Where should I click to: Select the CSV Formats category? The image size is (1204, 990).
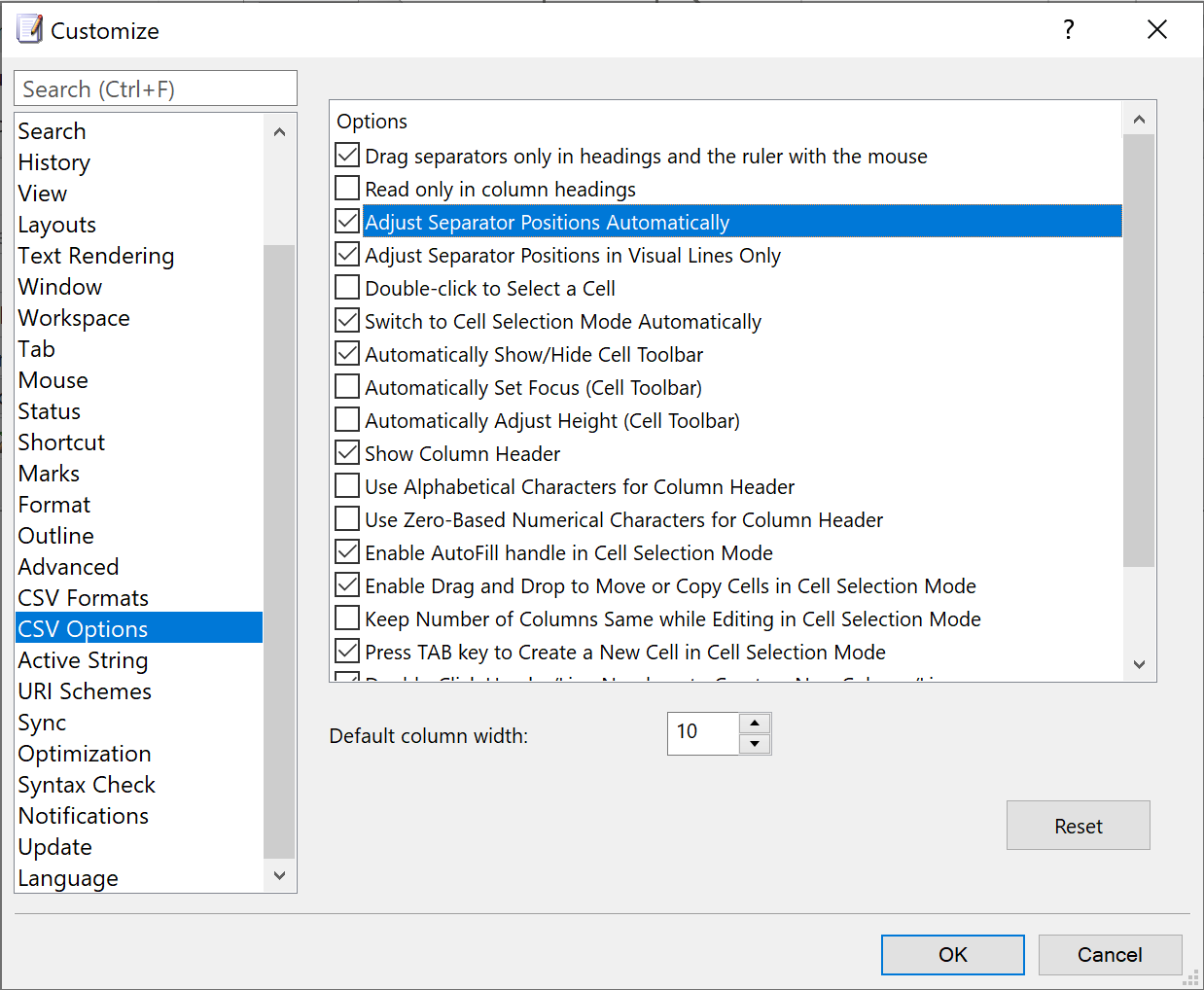pos(139,597)
